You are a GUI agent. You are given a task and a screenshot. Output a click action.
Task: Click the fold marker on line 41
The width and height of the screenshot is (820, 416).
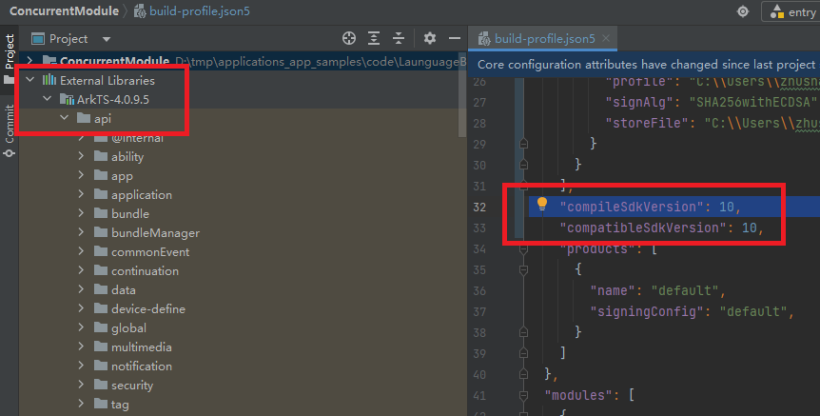tap(523, 395)
